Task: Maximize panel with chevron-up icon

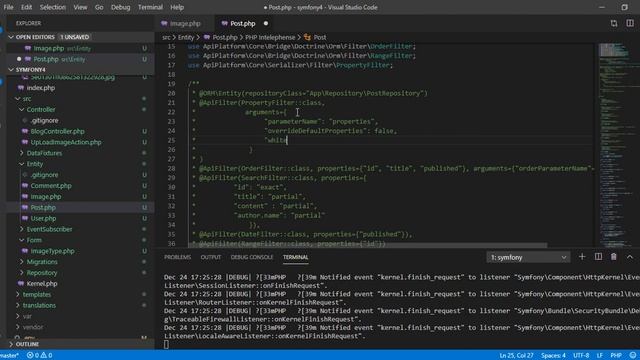Action: pyautogui.click(x=630, y=257)
